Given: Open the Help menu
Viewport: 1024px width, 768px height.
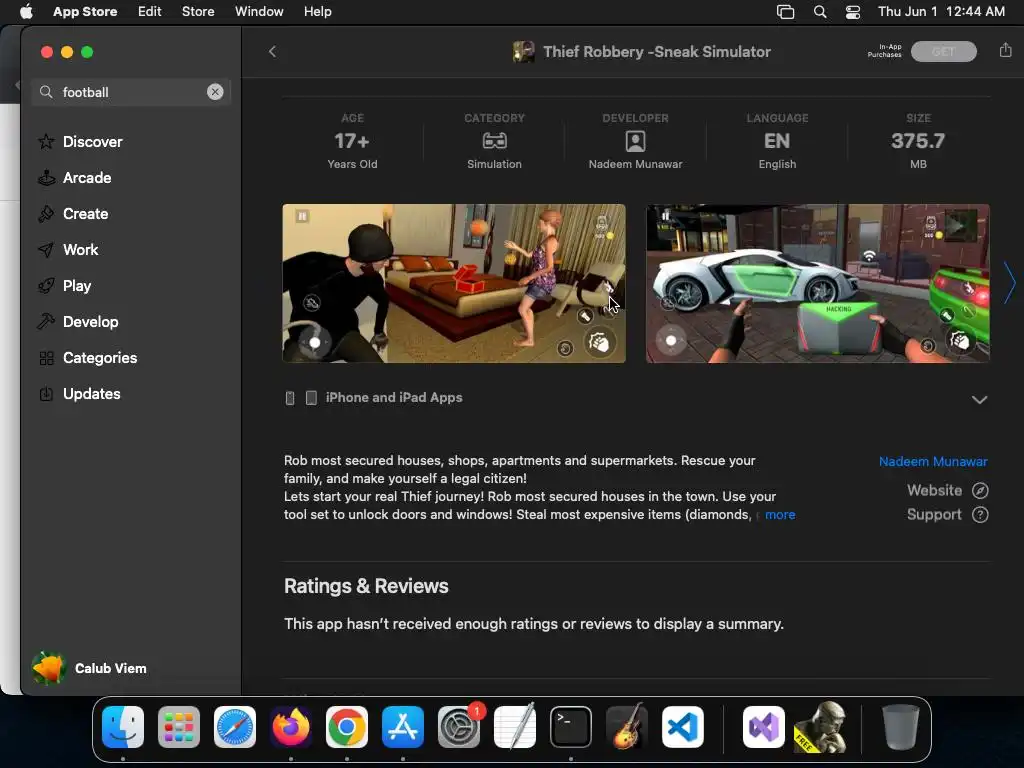Looking at the screenshot, I should pos(317,12).
